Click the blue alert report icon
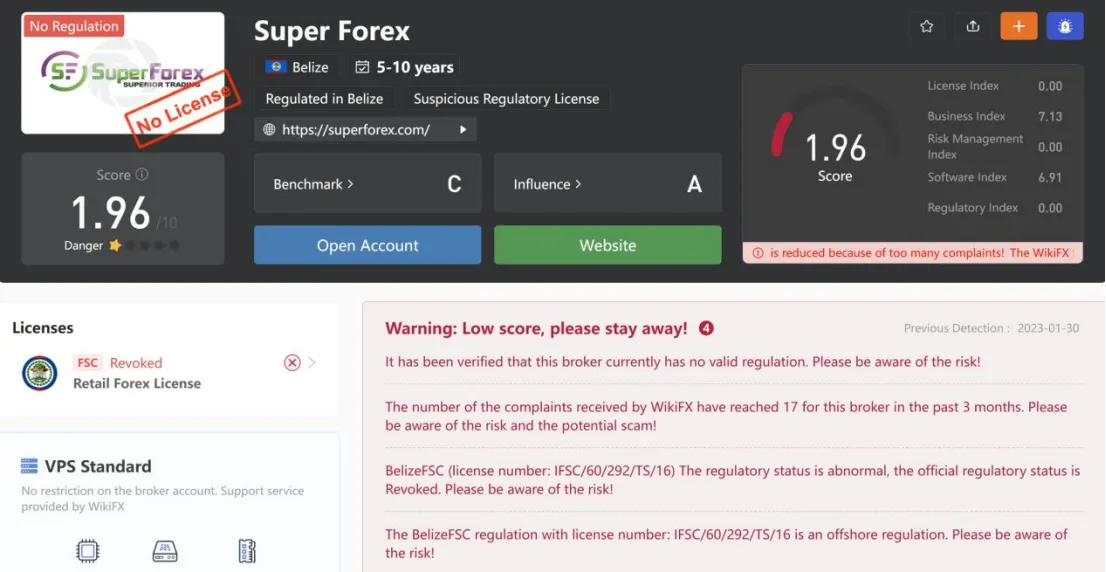 (1065, 26)
